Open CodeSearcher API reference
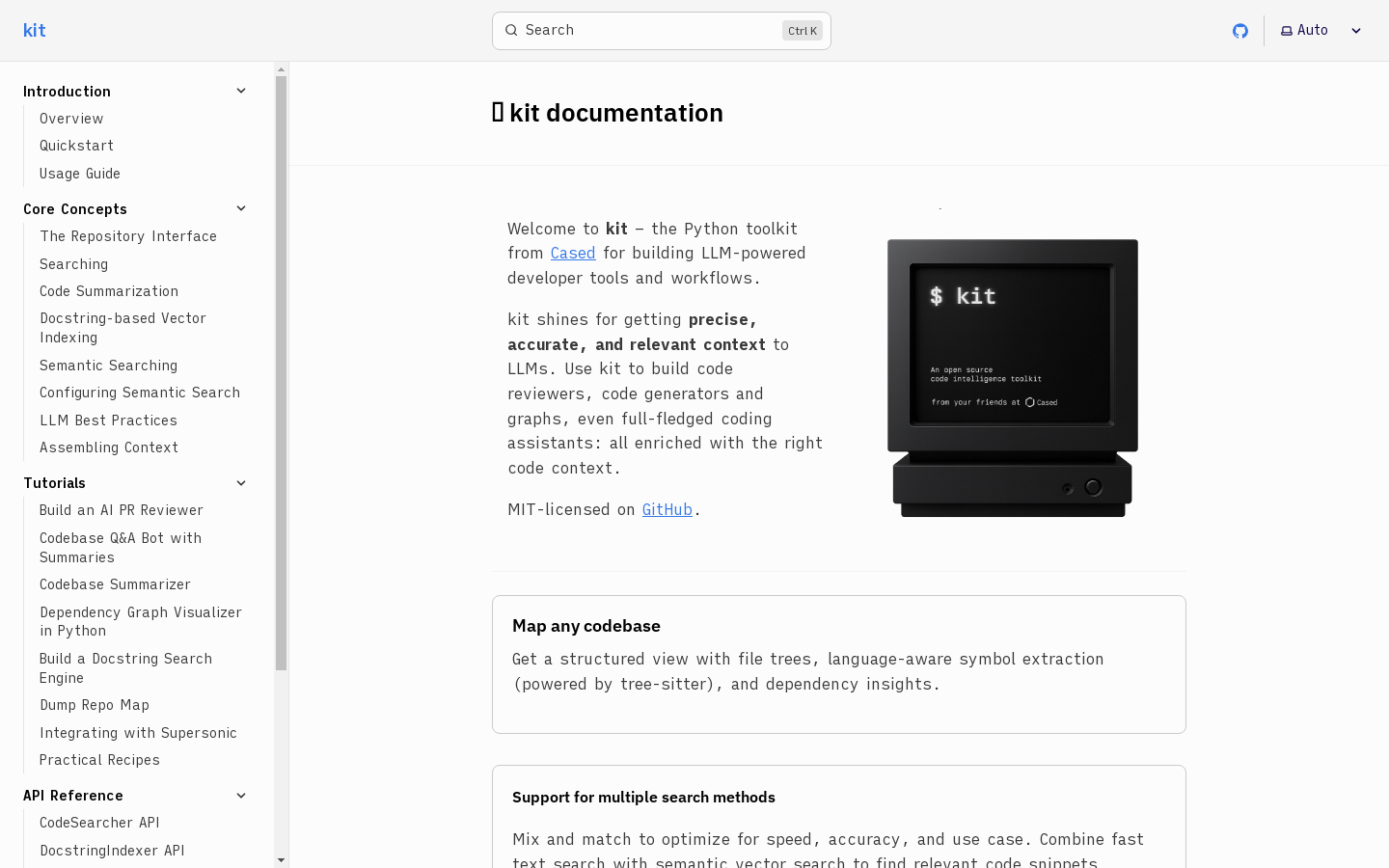 coord(99,823)
